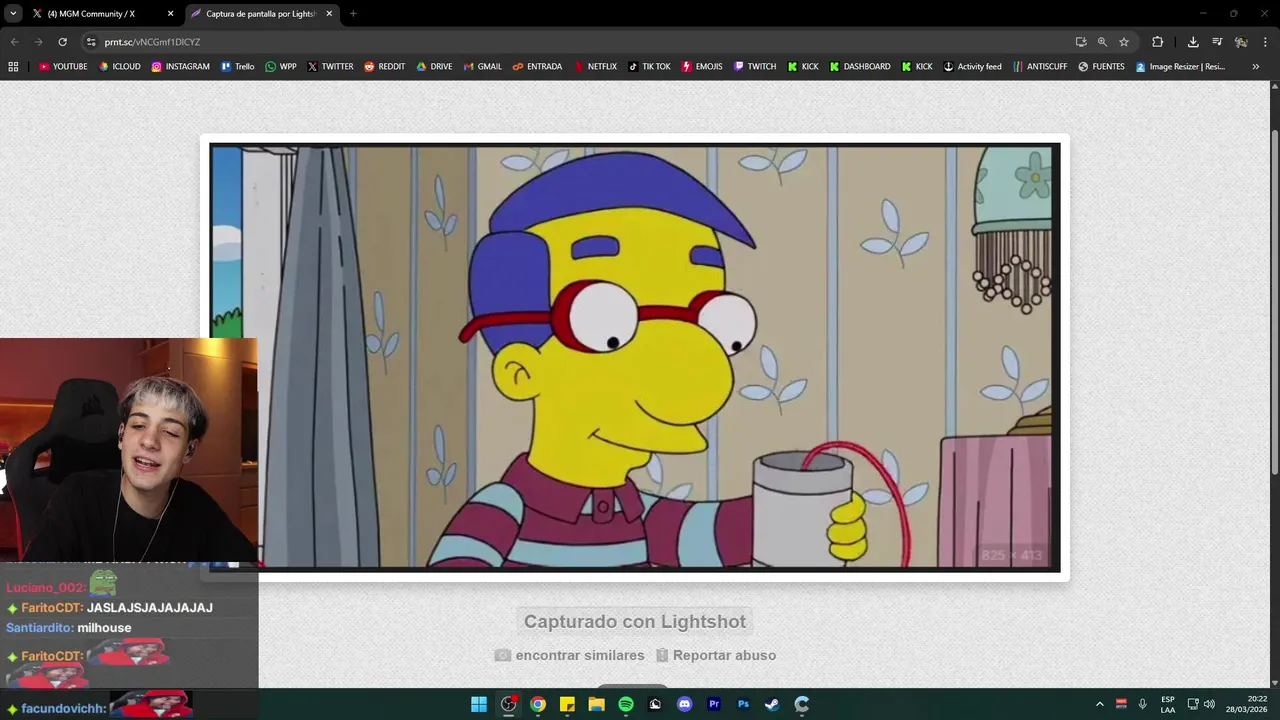The height and width of the screenshot is (720, 1280).
Task: Open the DASHBOARD bookmark
Action: click(860, 67)
